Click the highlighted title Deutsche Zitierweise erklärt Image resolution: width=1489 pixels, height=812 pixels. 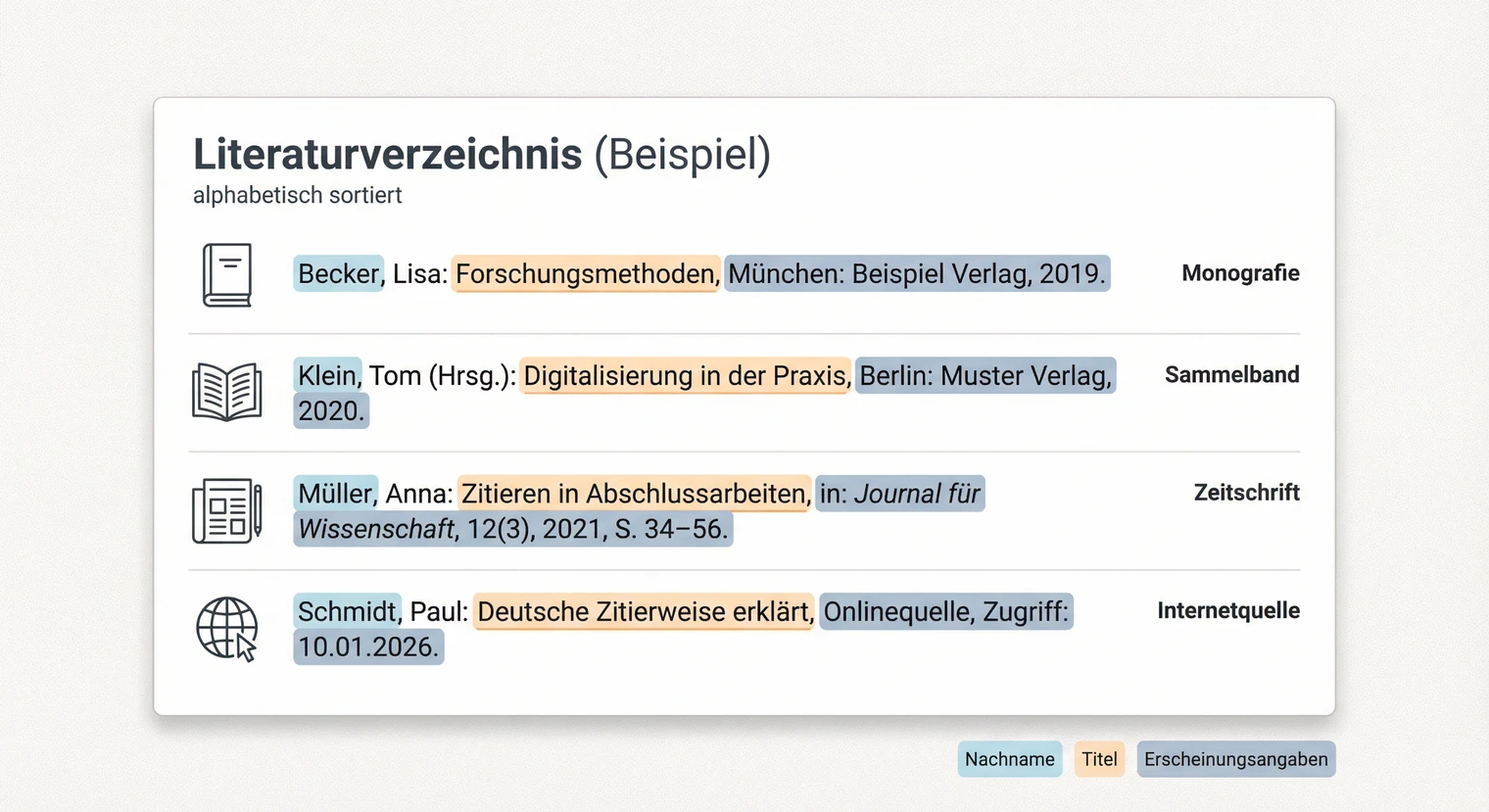click(643, 611)
